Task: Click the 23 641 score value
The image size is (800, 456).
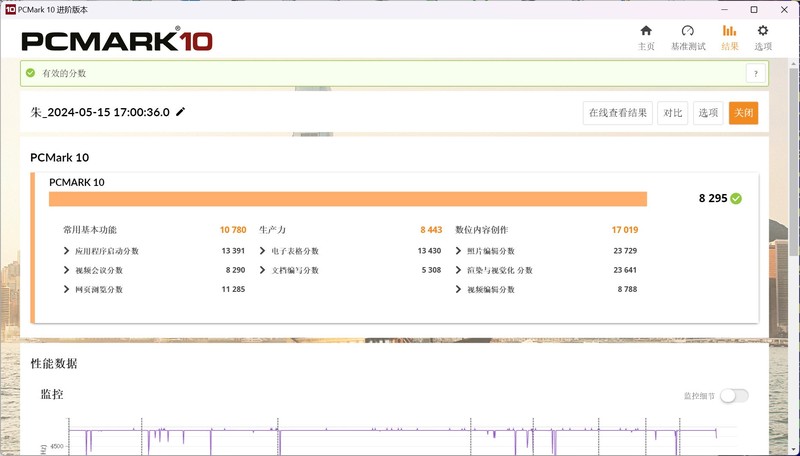Action: point(625,270)
